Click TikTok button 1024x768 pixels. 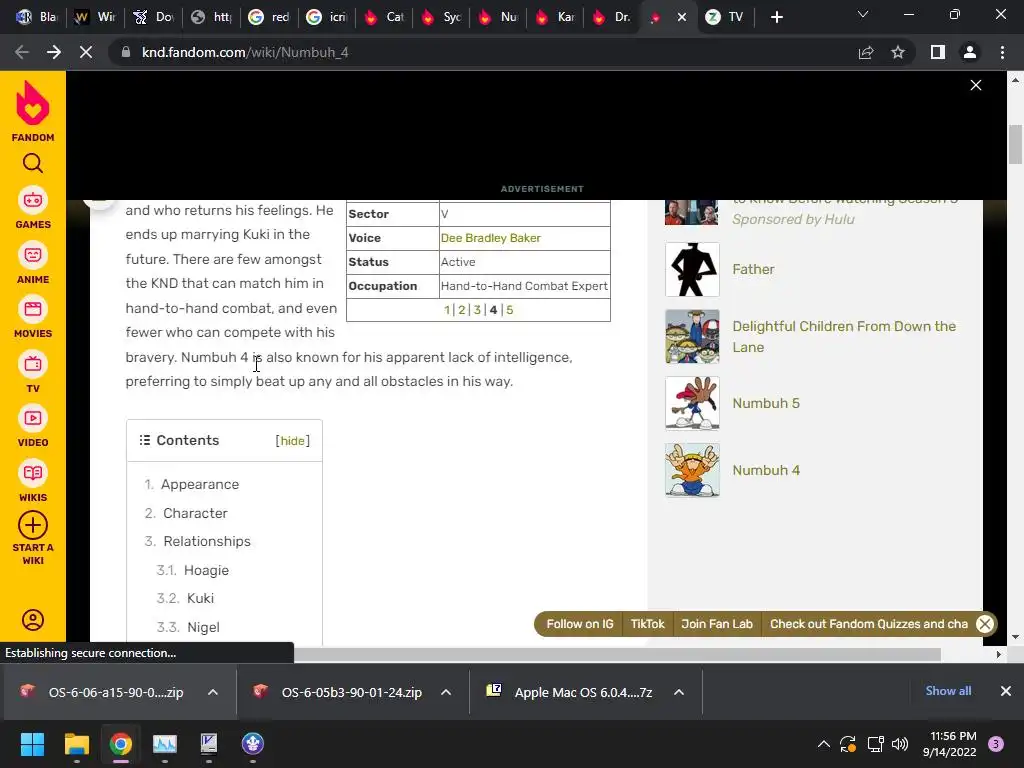(647, 624)
